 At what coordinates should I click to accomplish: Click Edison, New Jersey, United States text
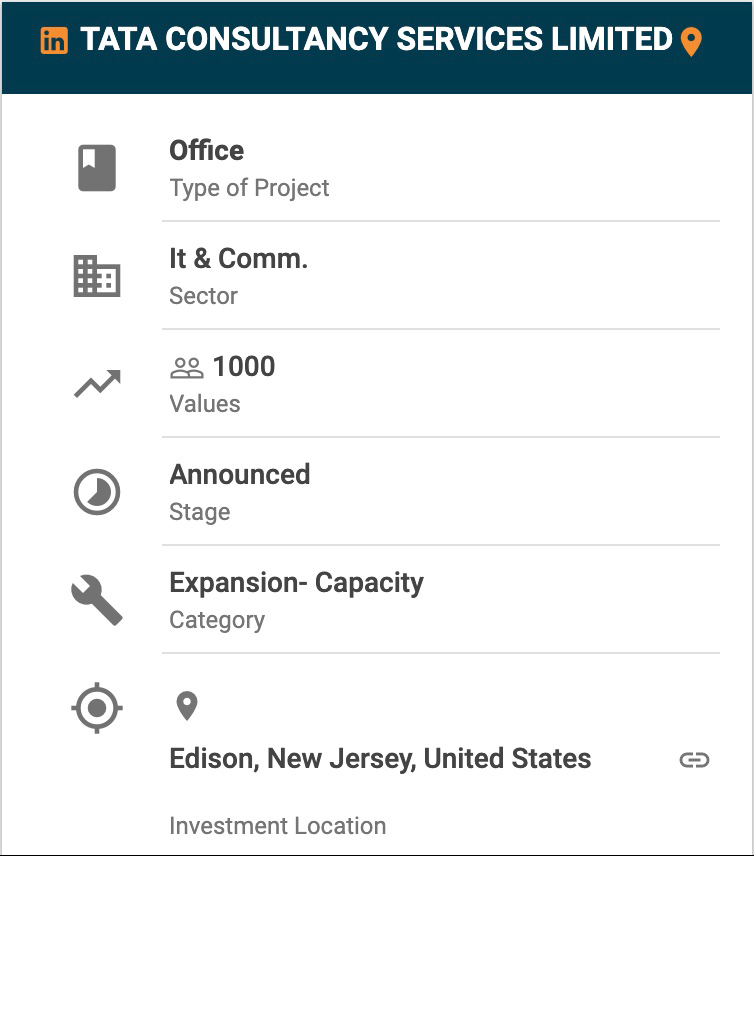pyautogui.click(x=380, y=759)
